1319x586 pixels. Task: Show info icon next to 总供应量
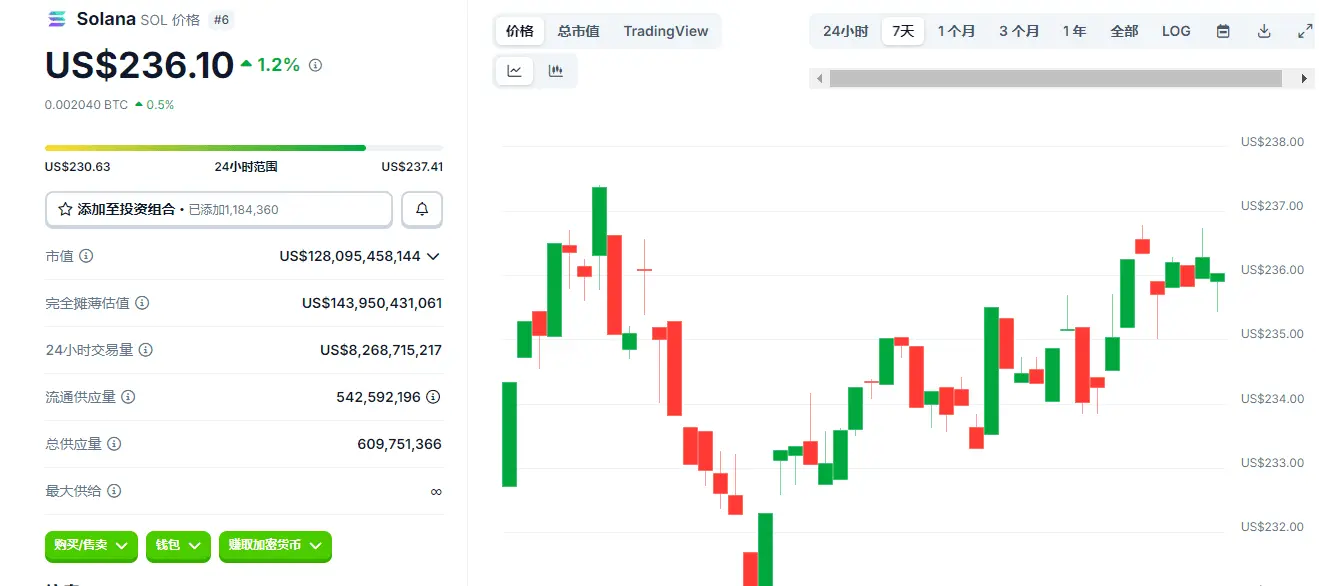pyautogui.click(x=114, y=444)
